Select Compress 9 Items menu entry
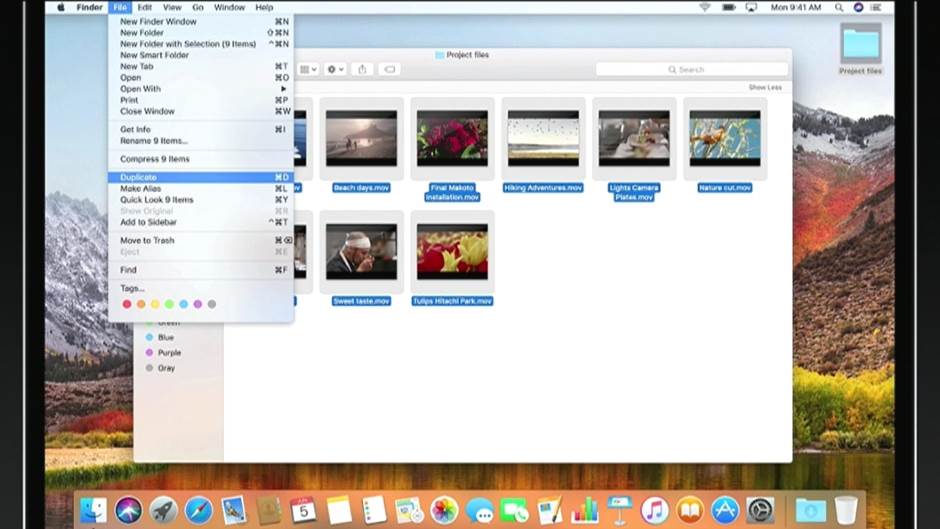Image resolution: width=940 pixels, height=529 pixels. click(x=155, y=159)
